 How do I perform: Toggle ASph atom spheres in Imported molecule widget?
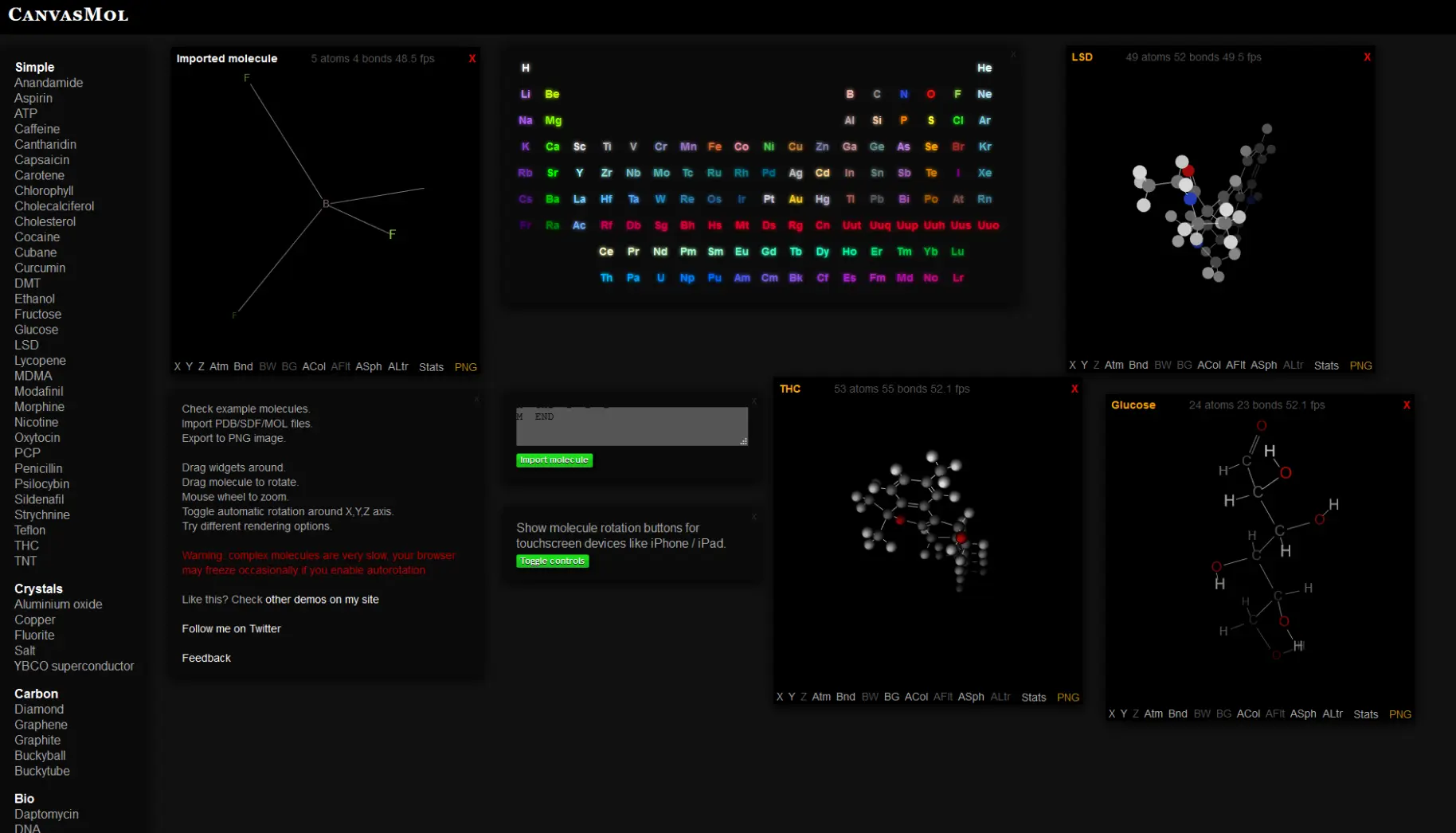tap(368, 367)
